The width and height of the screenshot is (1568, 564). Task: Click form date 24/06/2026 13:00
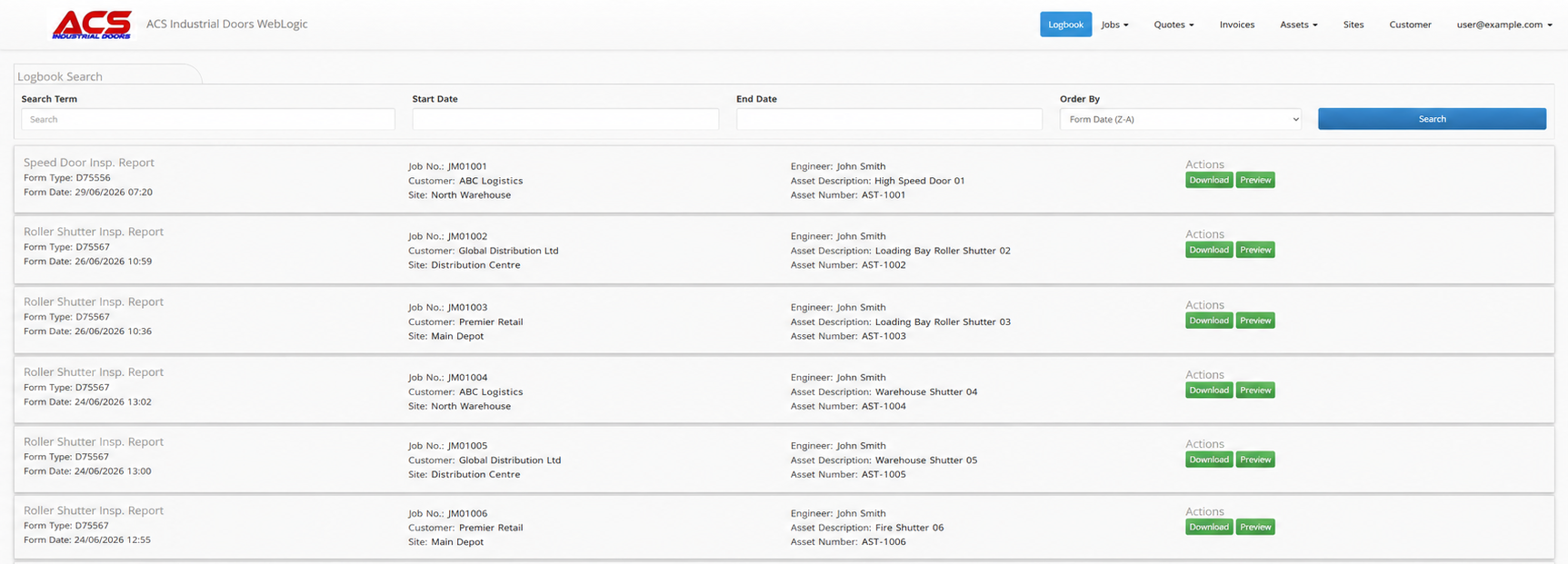click(x=114, y=471)
